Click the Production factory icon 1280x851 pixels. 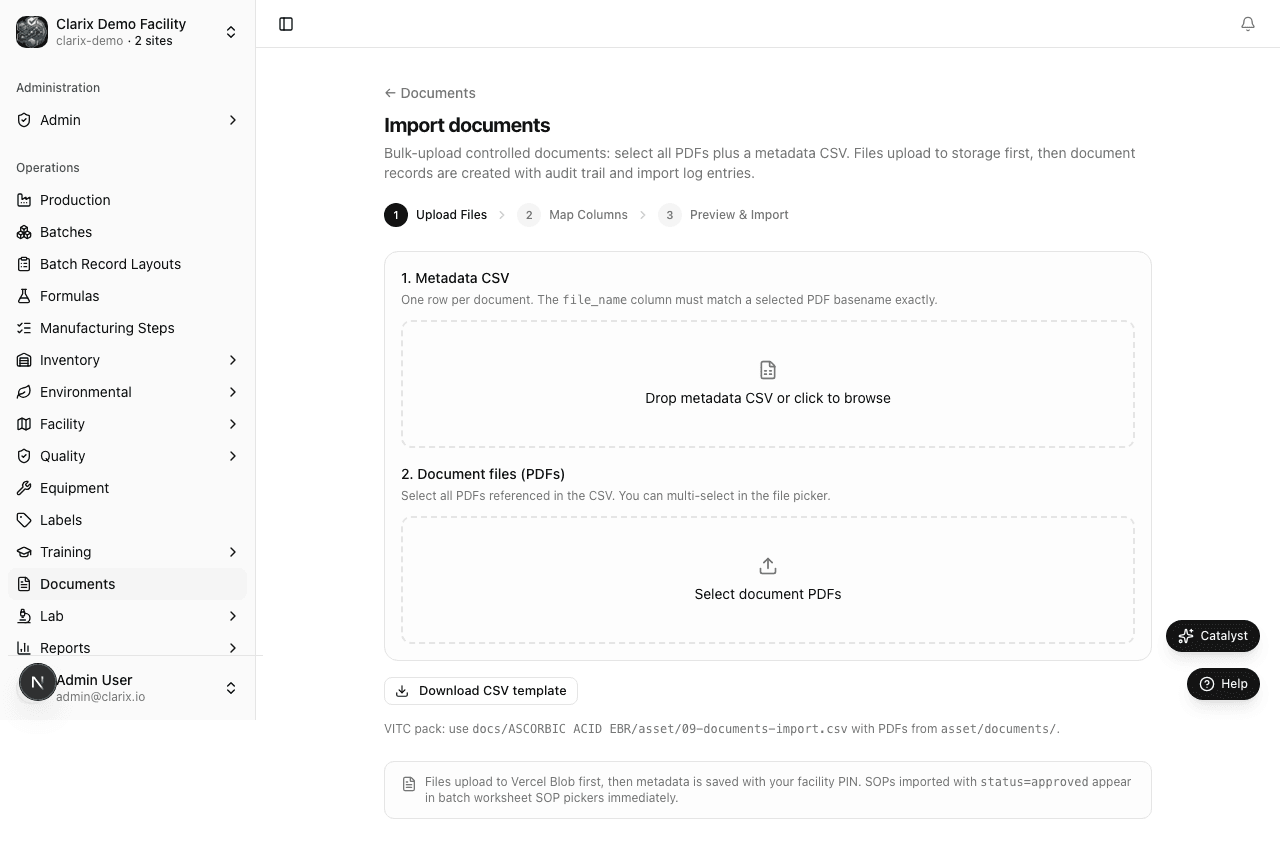tap(24, 200)
